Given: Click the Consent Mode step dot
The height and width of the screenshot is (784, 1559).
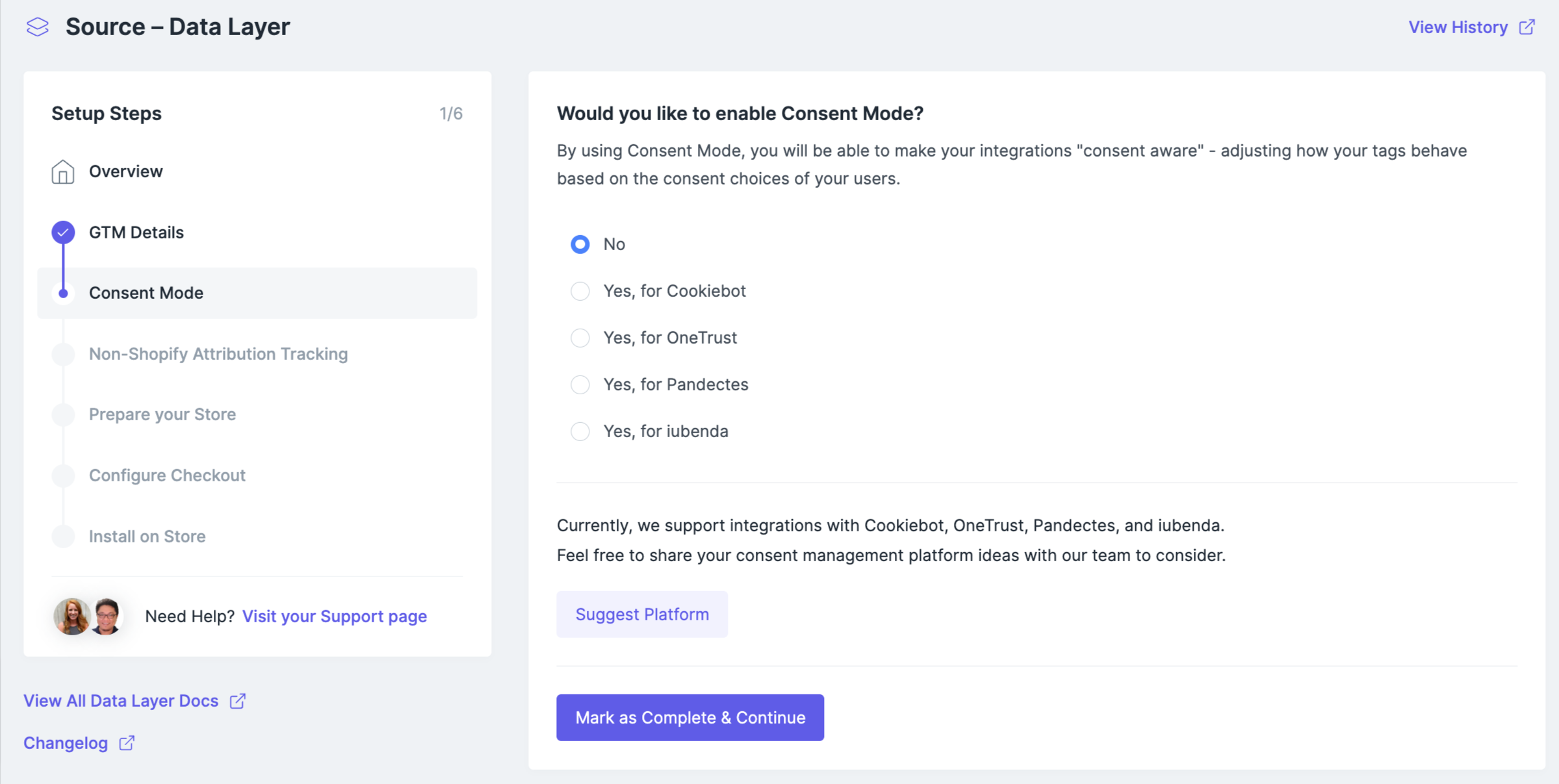Looking at the screenshot, I should (x=63, y=294).
